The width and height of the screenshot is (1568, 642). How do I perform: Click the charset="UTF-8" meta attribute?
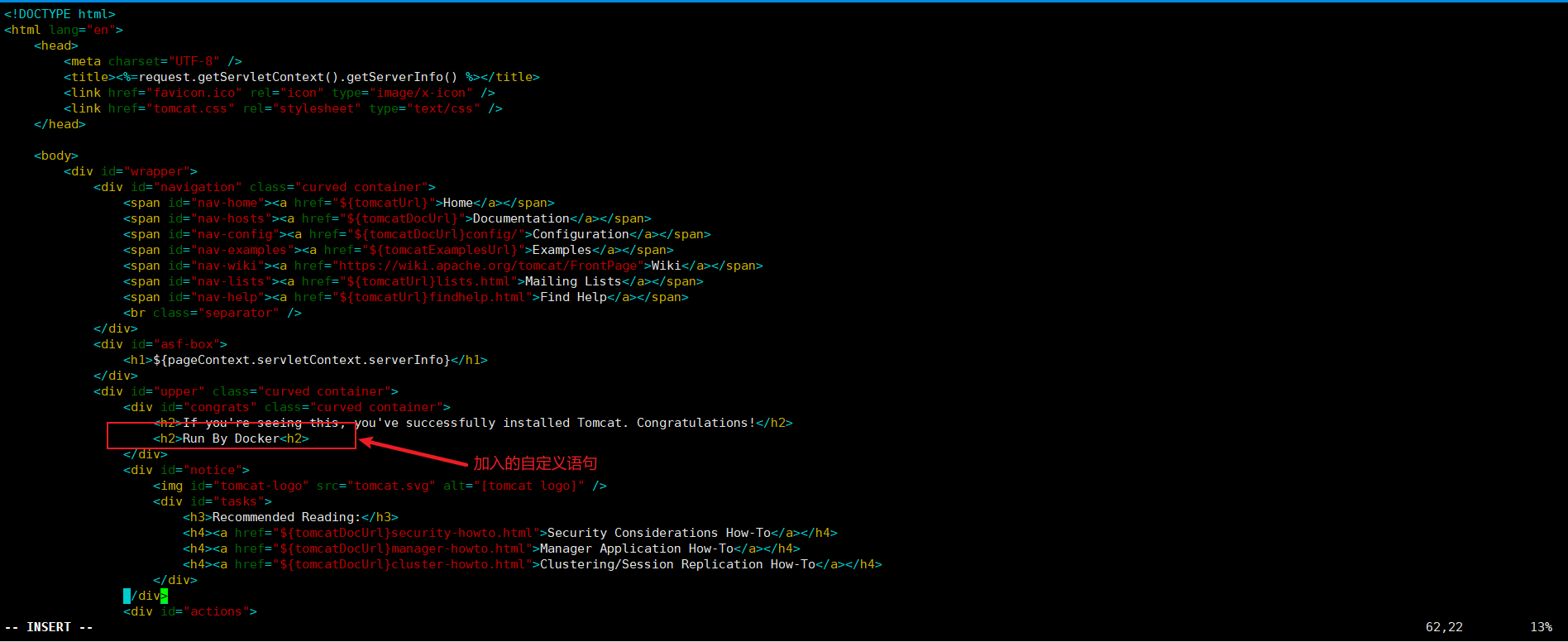tap(164, 61)
